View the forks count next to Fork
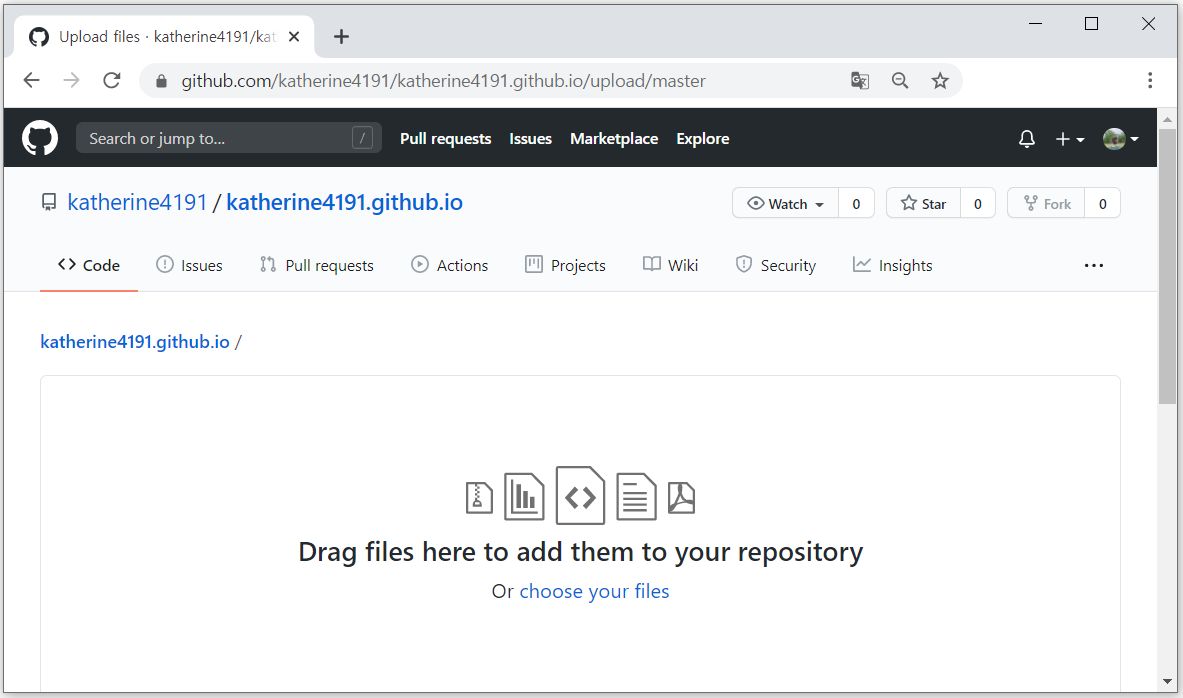 pyautogui.click(x=1102, y=203)
